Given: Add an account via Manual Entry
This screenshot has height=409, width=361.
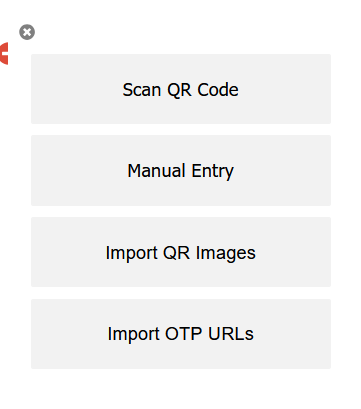Looking at the screenshot, I should 181,170.
